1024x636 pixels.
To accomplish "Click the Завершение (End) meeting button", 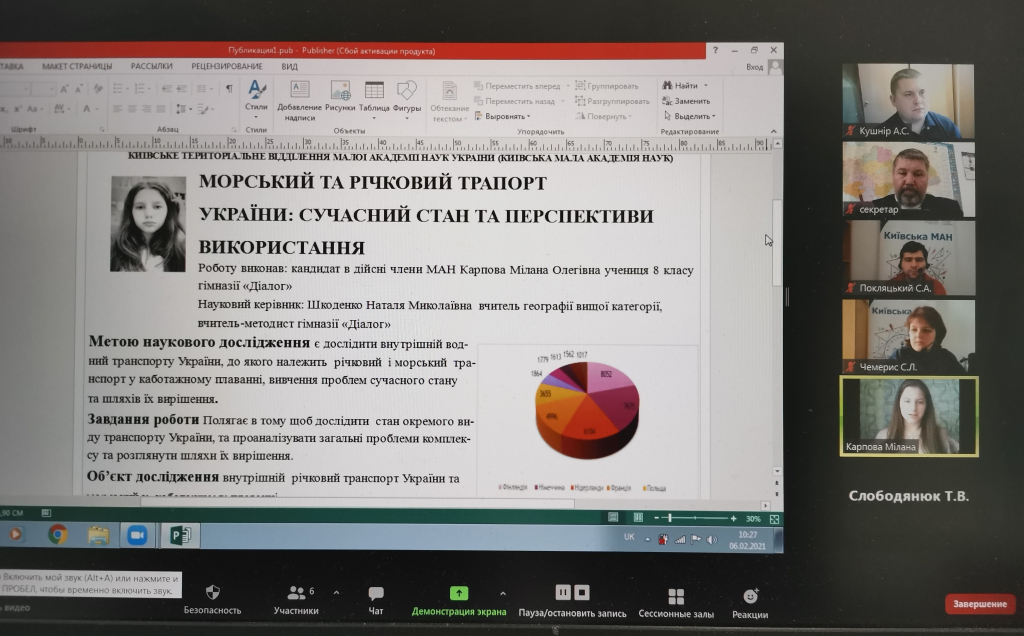I will click(980, 604).
